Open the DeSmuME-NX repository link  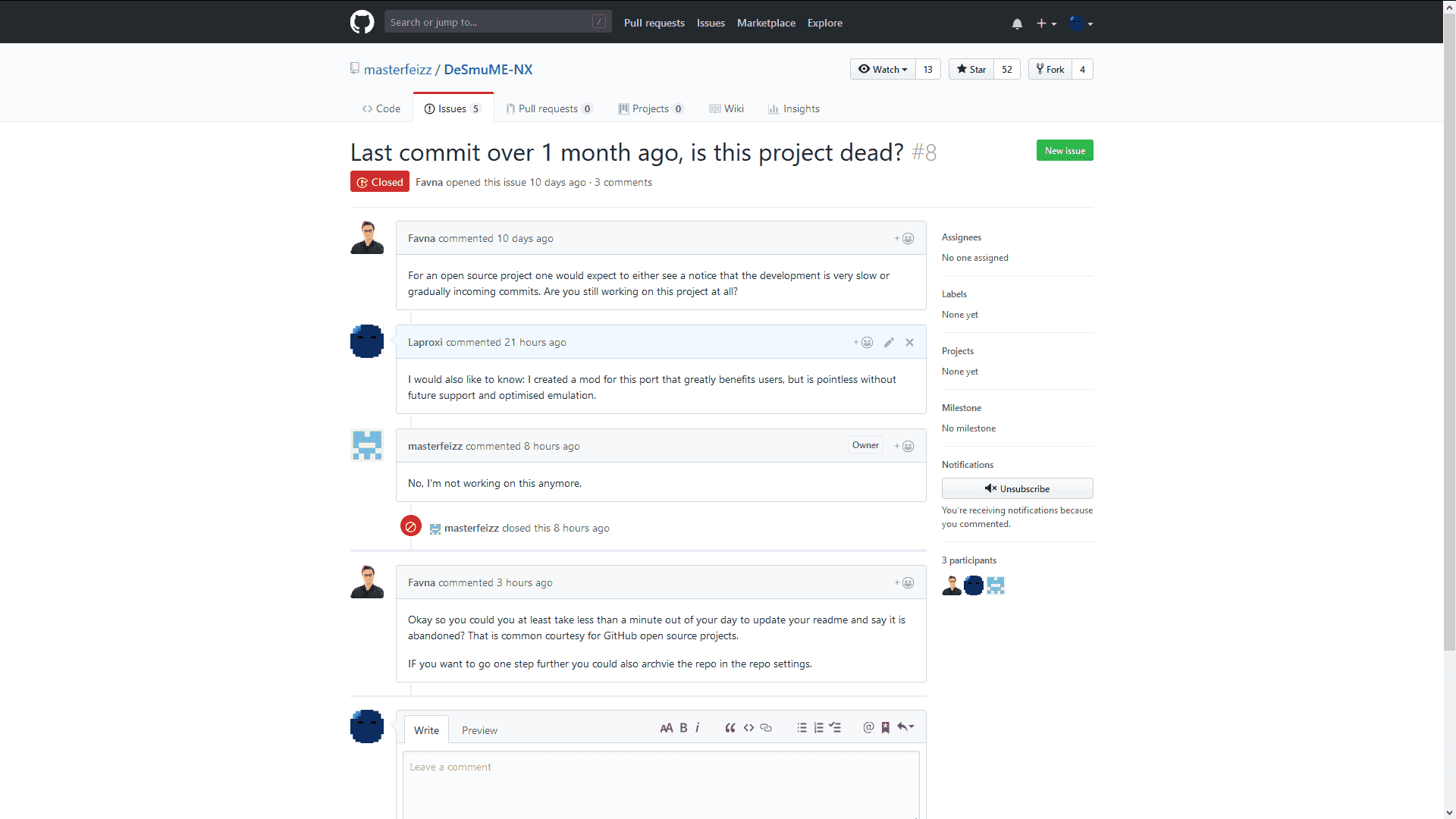(488, 70)
